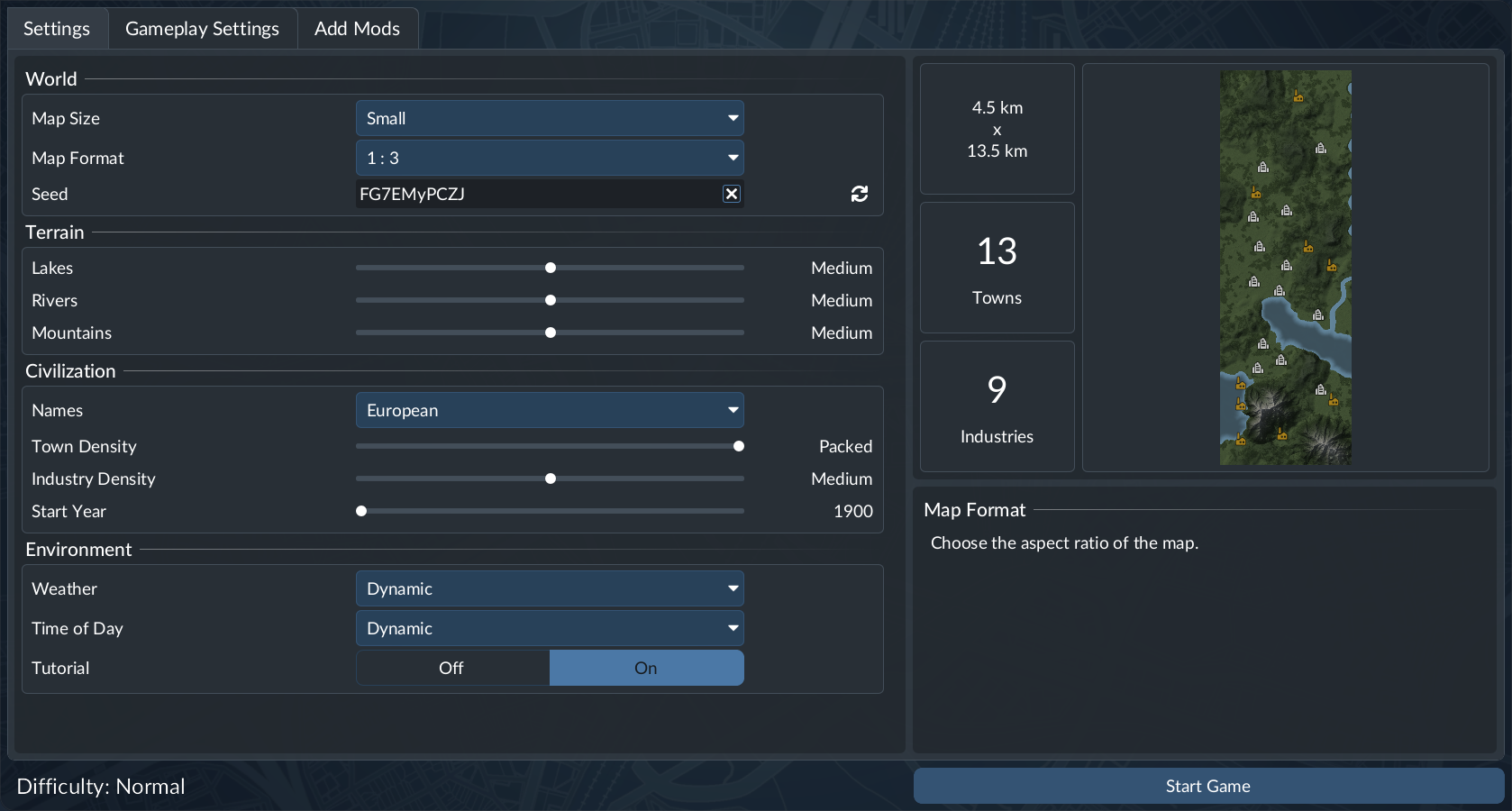The image size is (1512, 811).
Task: Clear the seed text with the X icon
Action: click(x=732, y=194)
